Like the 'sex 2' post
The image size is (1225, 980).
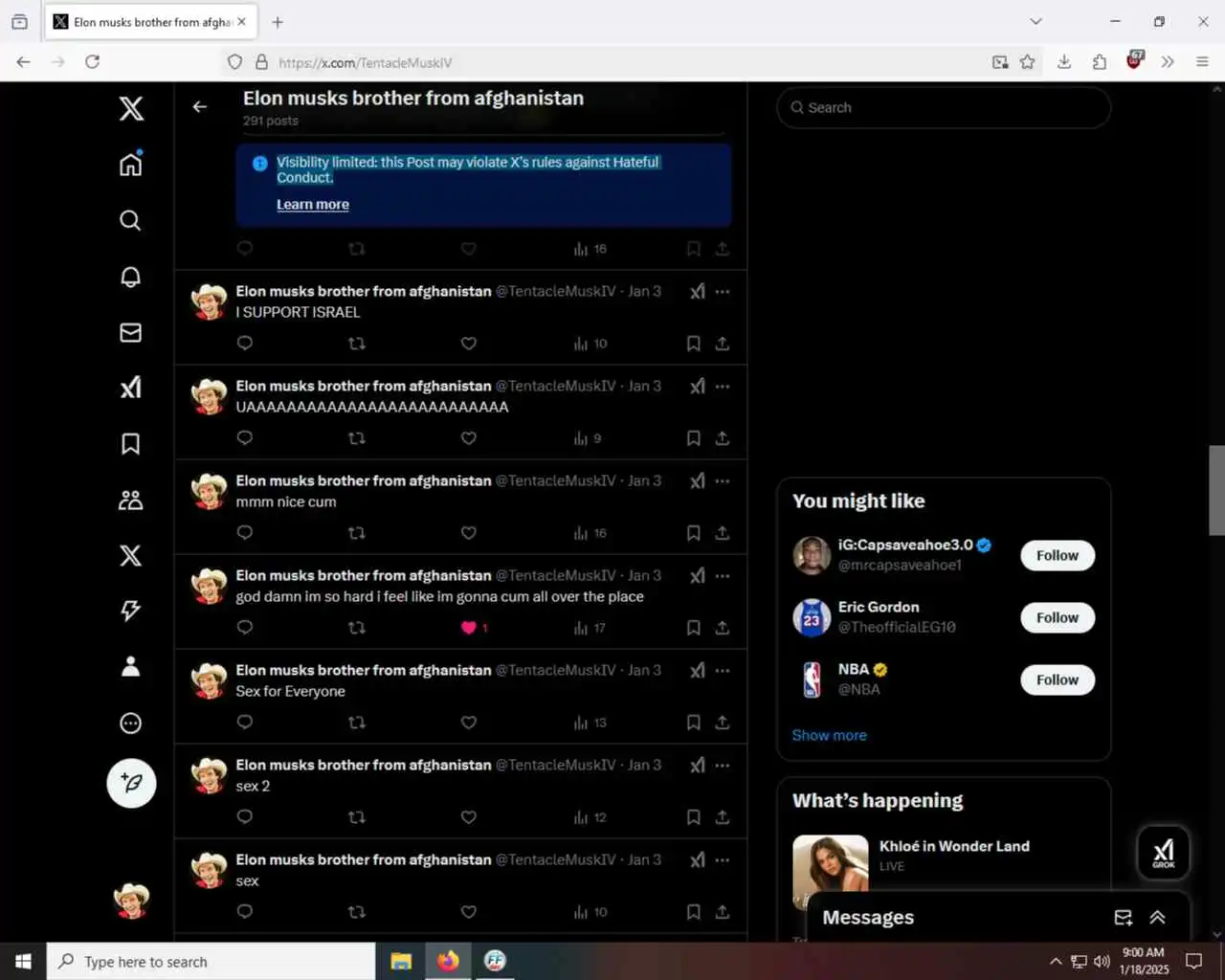[469, 817]
